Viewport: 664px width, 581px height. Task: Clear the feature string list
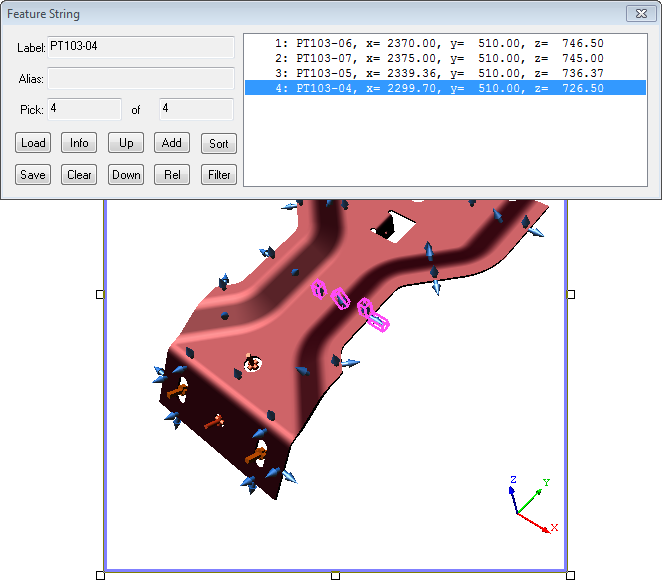click(79, 175)
